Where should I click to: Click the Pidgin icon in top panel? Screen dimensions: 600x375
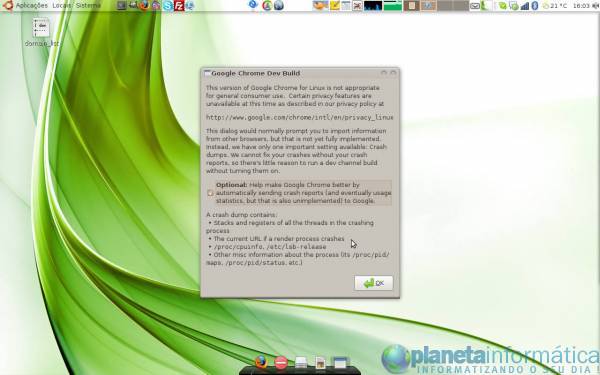[x=156, y=5]
